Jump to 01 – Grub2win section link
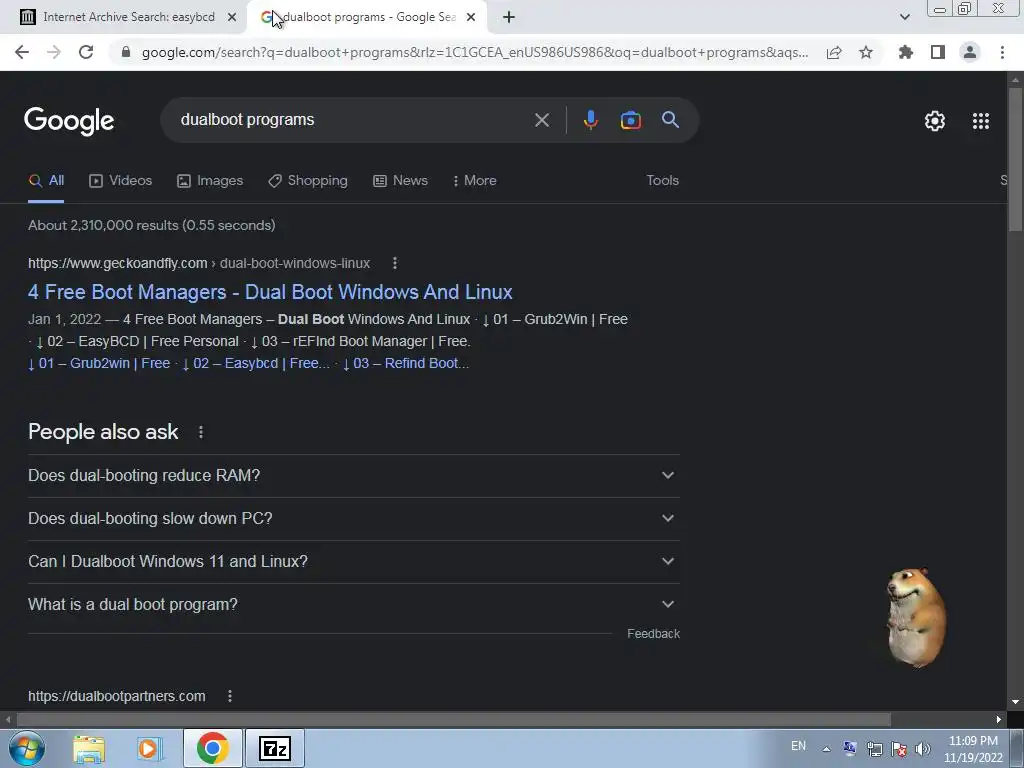The width and height of the screenshot is (1024, 768). pyautogui.click(x=99, y=363)
